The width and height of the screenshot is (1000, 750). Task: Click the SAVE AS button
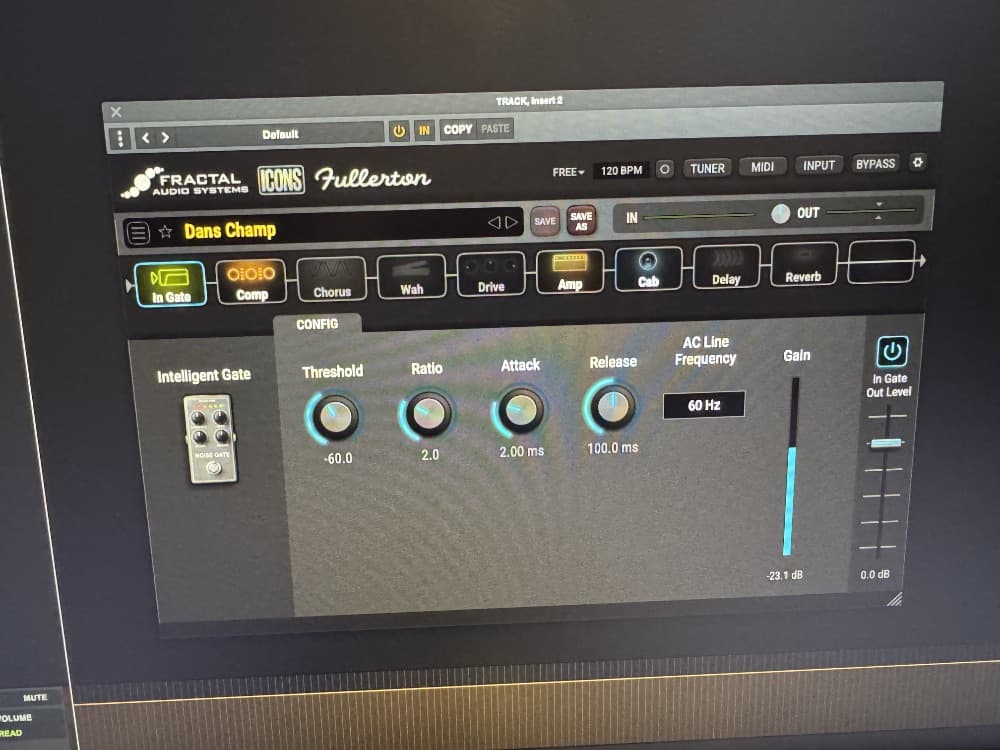pyautogui.click(x=581, y=220)
